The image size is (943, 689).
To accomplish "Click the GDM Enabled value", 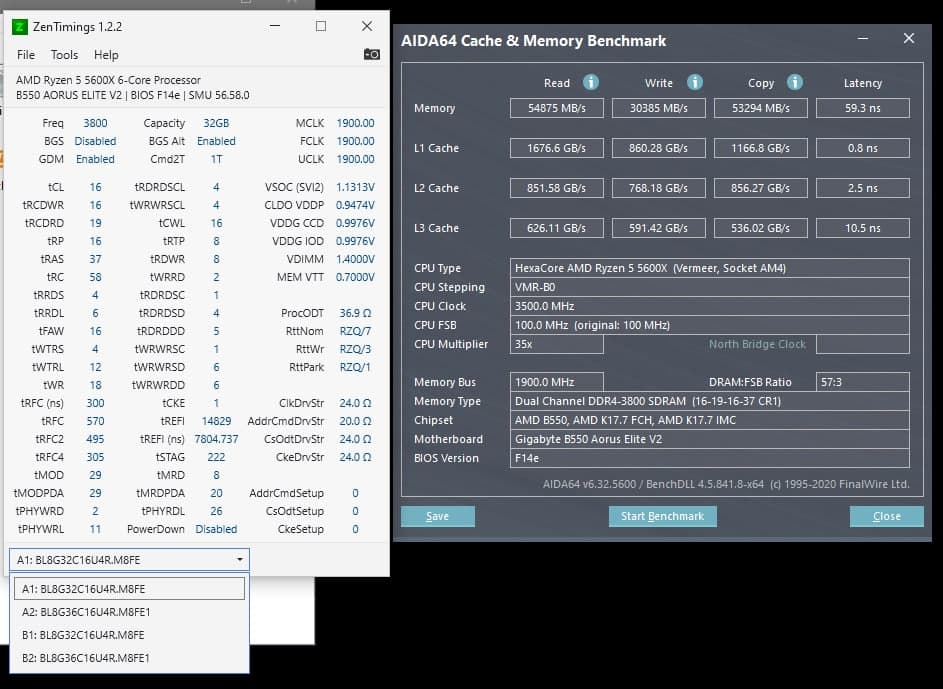I will pos(95,159).
